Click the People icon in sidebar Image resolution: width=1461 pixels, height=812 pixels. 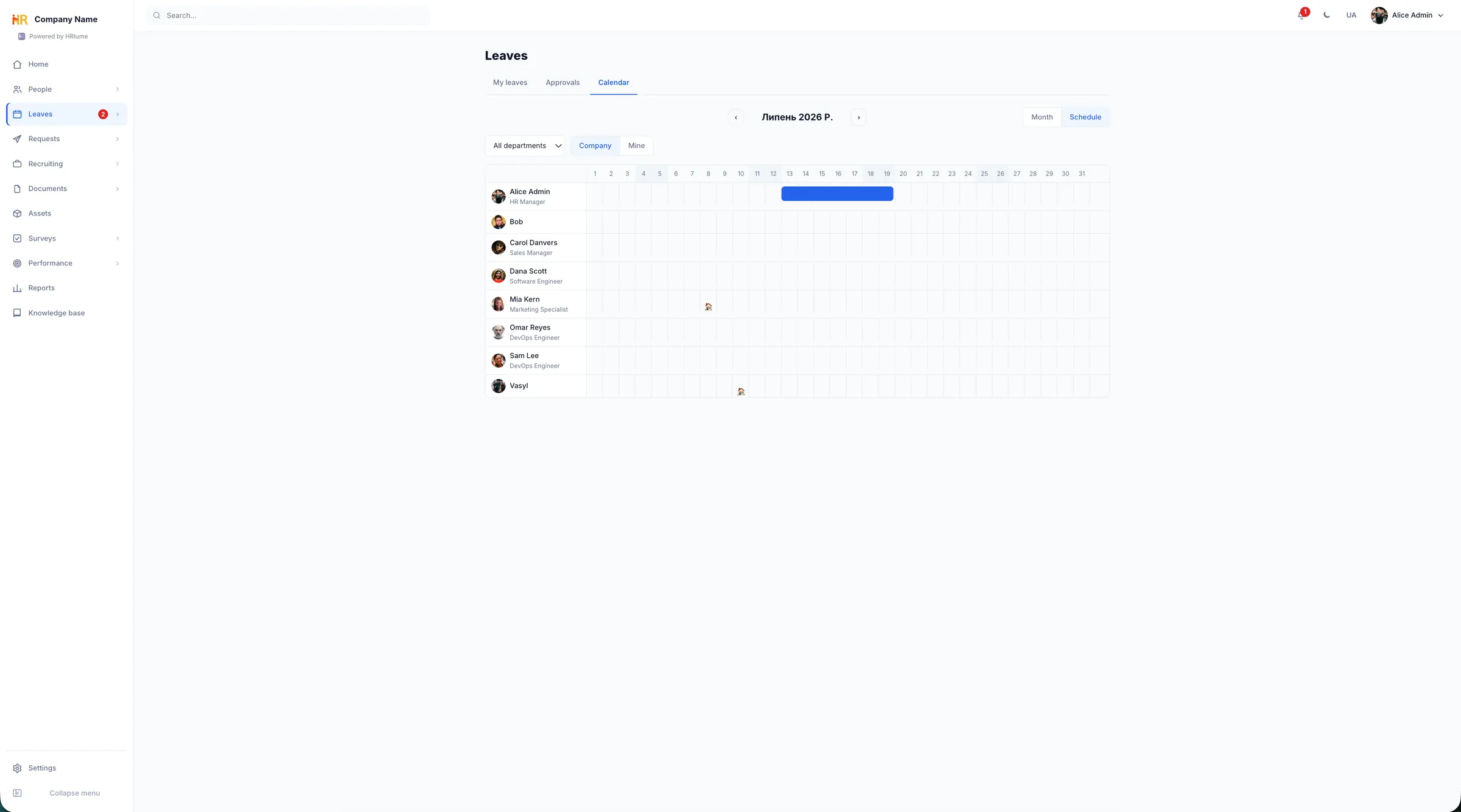(17, 89)
